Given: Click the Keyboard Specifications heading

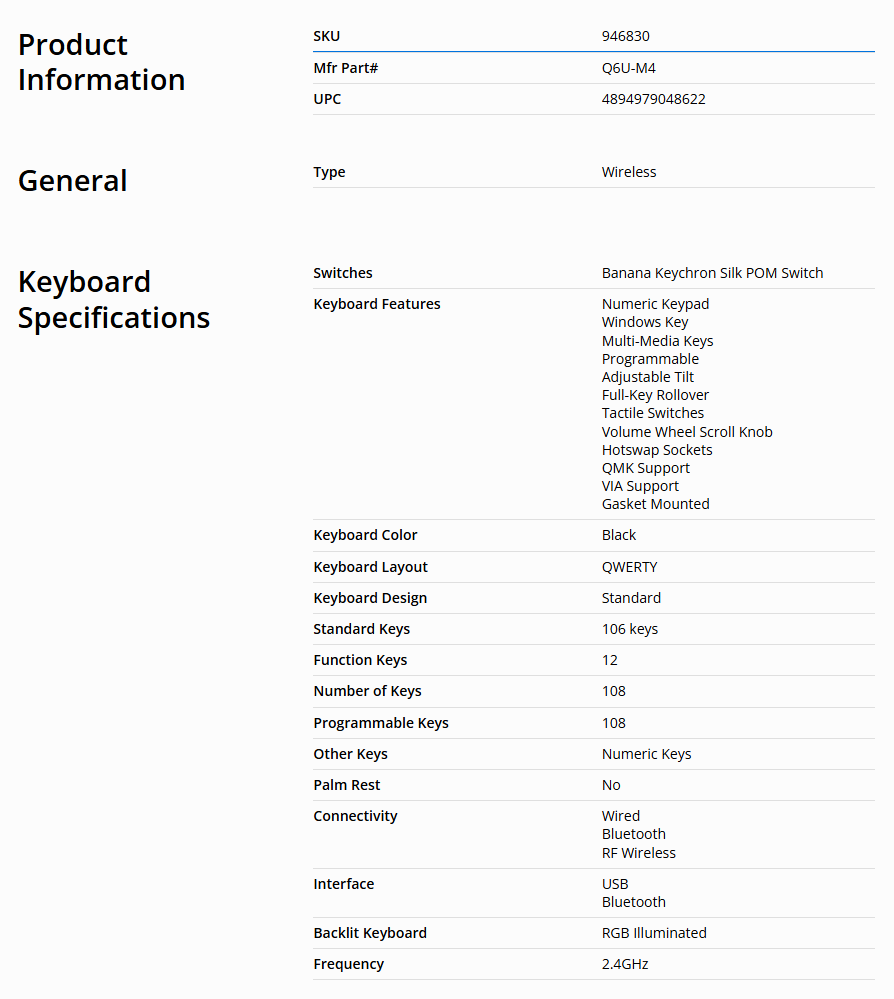Looking at the screenshot, I should [x=113, y=299].
